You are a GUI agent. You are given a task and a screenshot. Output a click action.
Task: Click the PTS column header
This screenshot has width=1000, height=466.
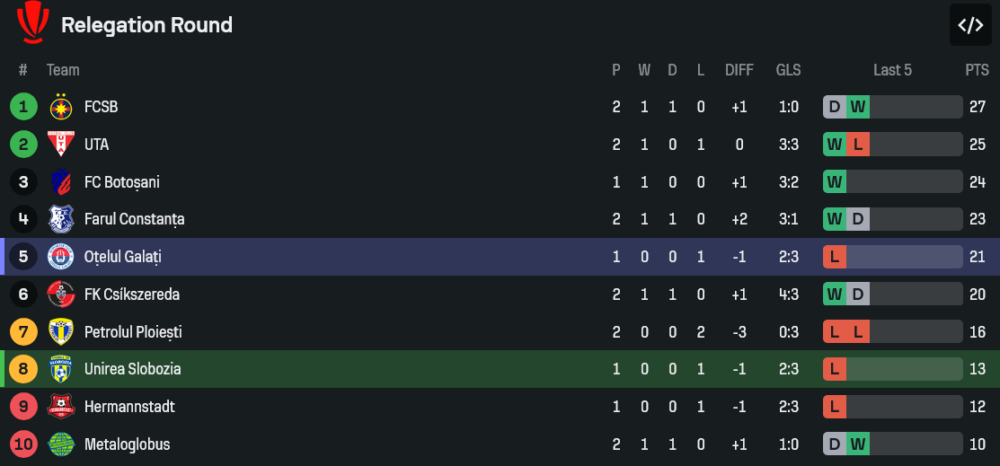[977, 70]
